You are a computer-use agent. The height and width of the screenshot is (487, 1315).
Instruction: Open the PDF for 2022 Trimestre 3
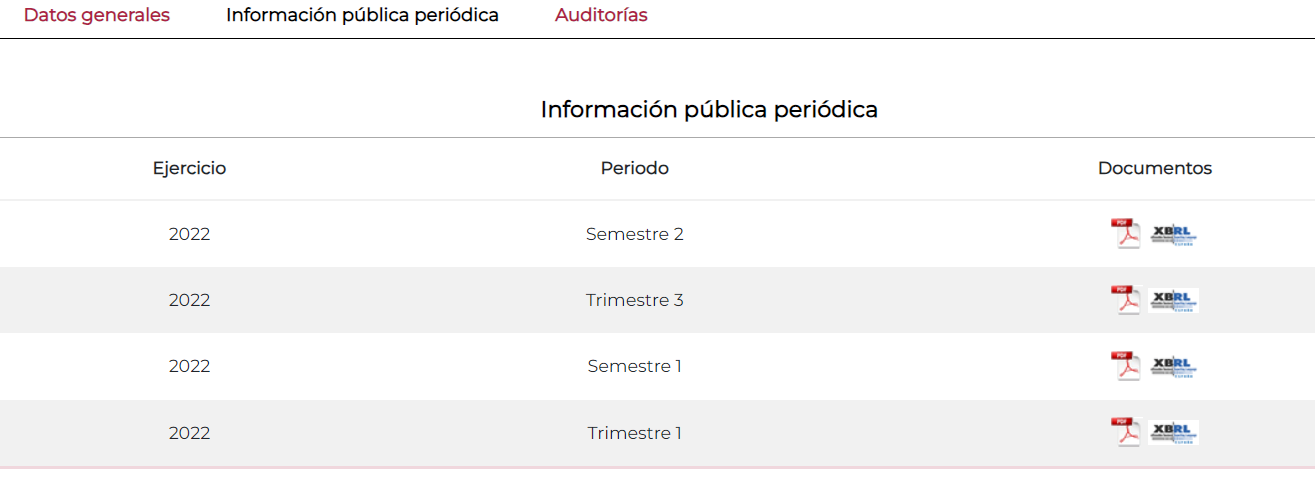[x=1125, y=300]
